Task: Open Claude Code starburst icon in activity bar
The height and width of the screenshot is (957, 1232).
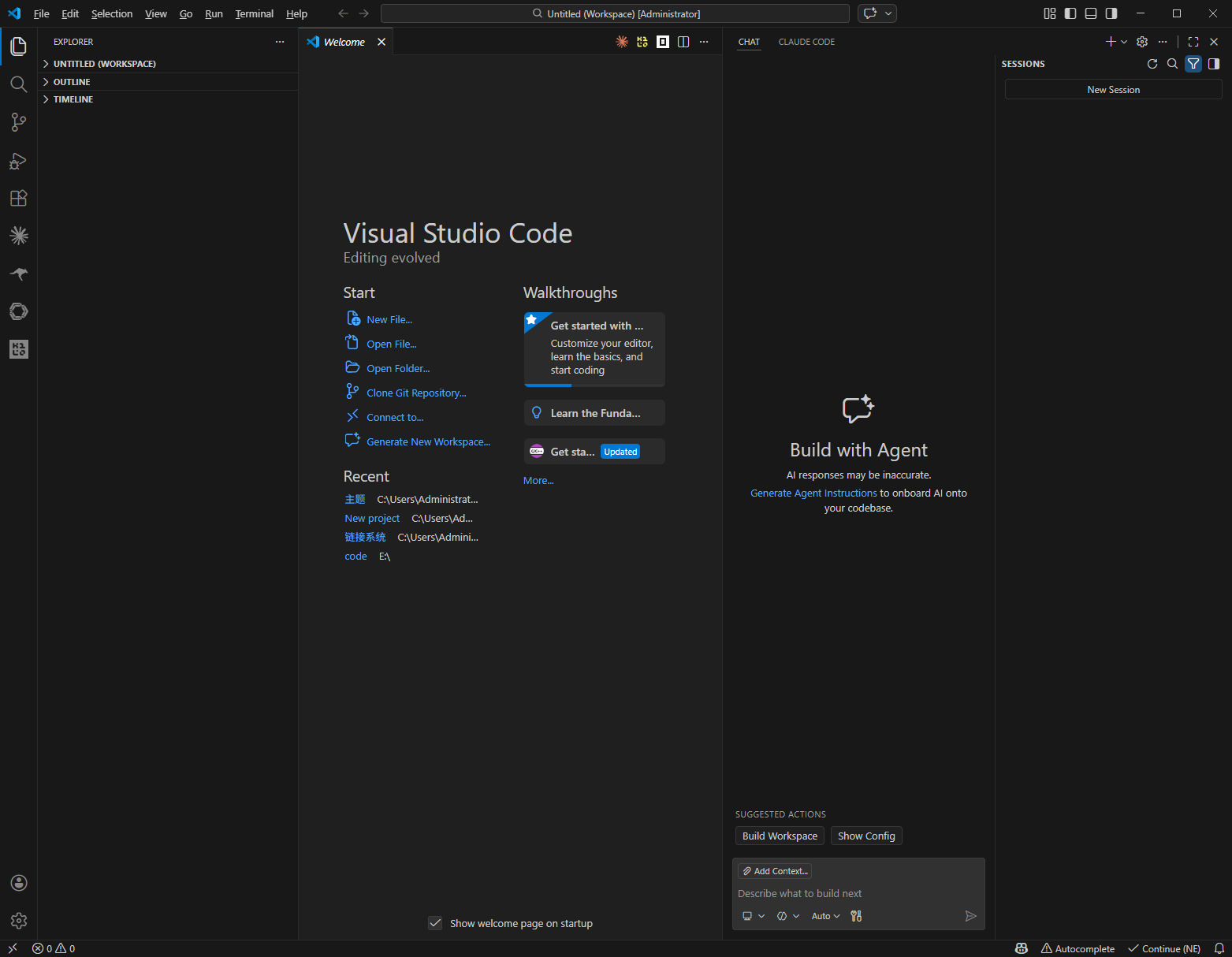Action: click(x=19, y=236)
